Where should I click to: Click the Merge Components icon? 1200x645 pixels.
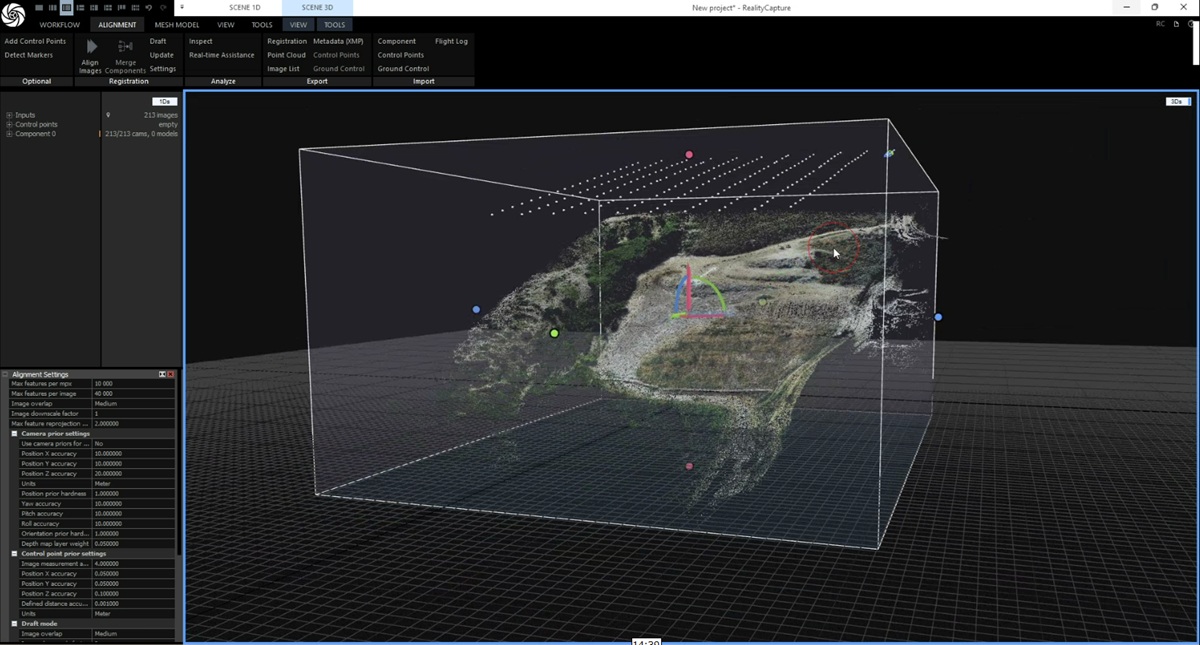coord(125,47)
